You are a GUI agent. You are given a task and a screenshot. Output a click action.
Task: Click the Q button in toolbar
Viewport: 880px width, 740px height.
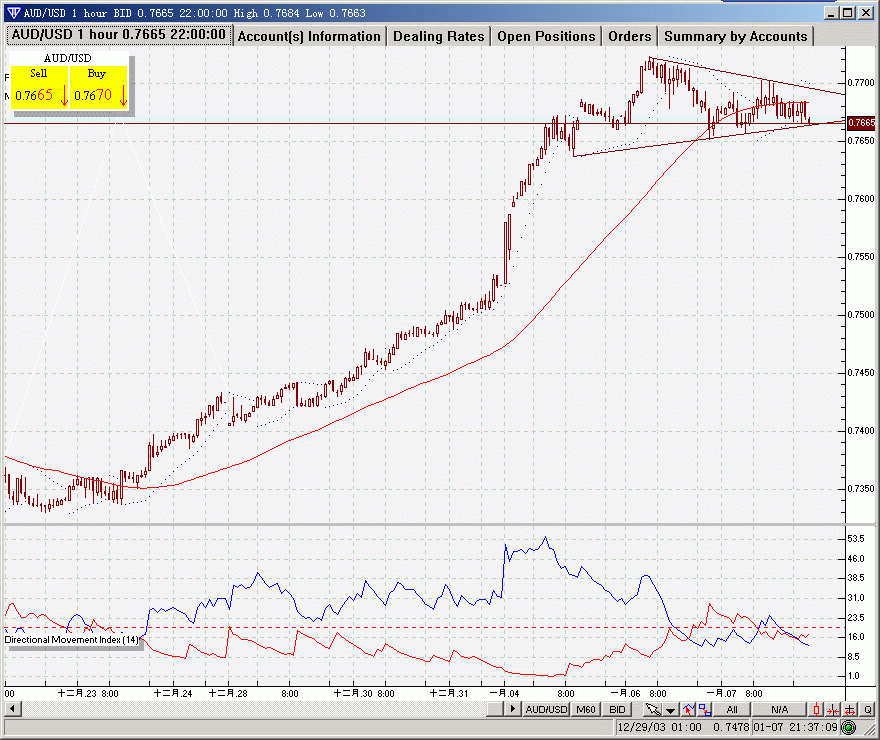(x=868, y=710)
